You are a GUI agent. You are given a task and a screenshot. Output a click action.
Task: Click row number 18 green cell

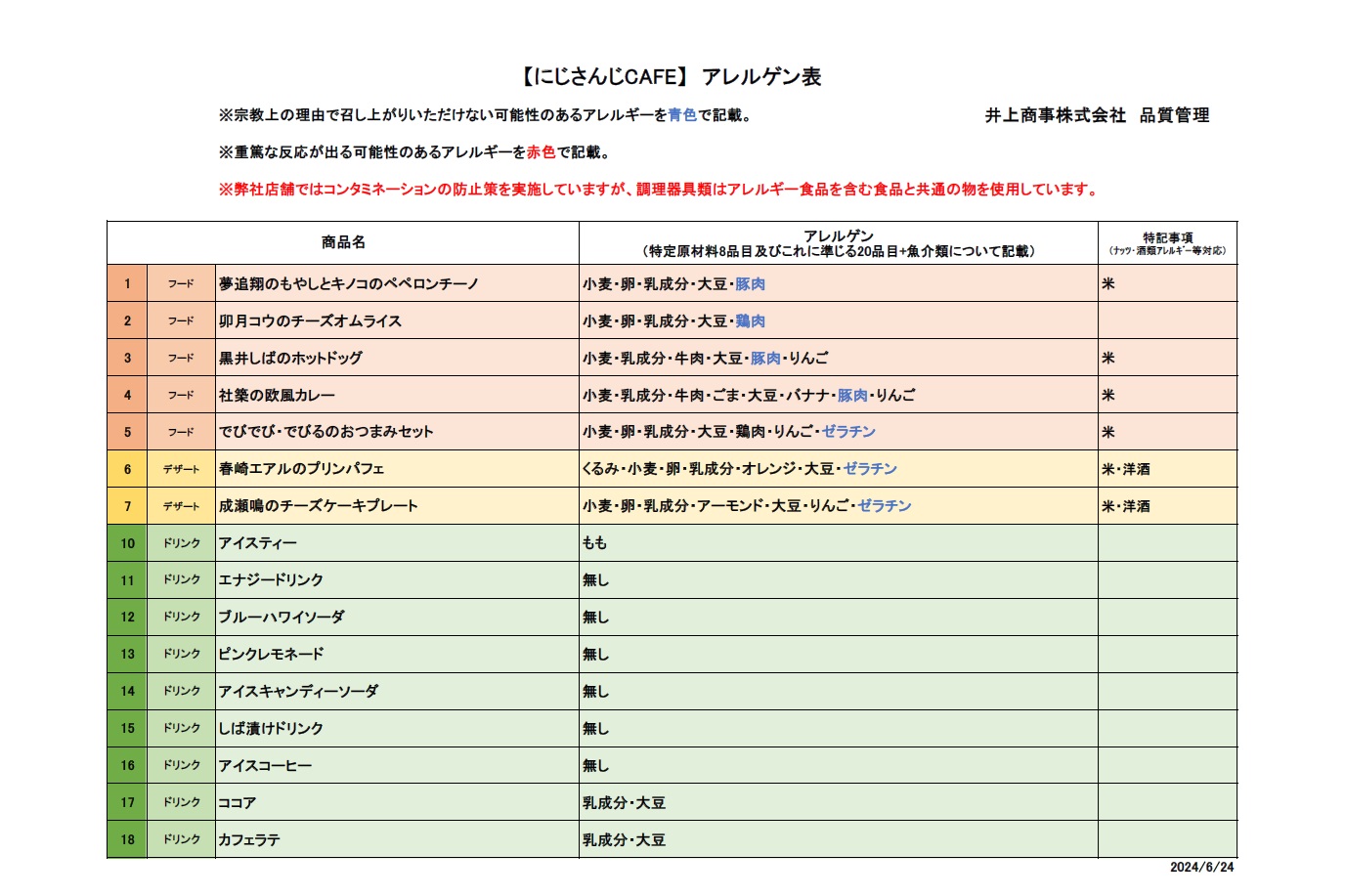coord(127,840)
